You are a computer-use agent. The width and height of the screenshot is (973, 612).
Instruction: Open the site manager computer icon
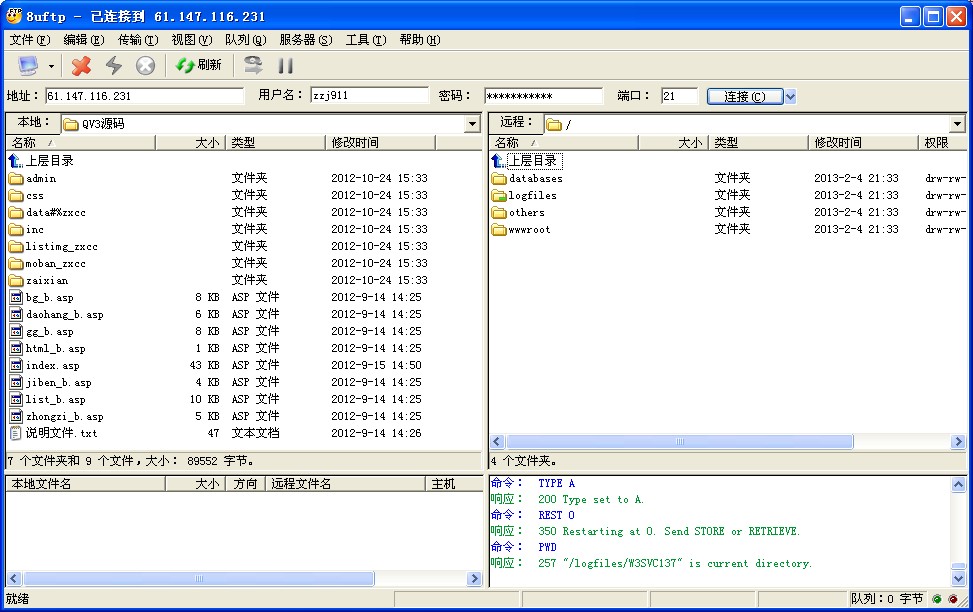click(x=28, y=65)
